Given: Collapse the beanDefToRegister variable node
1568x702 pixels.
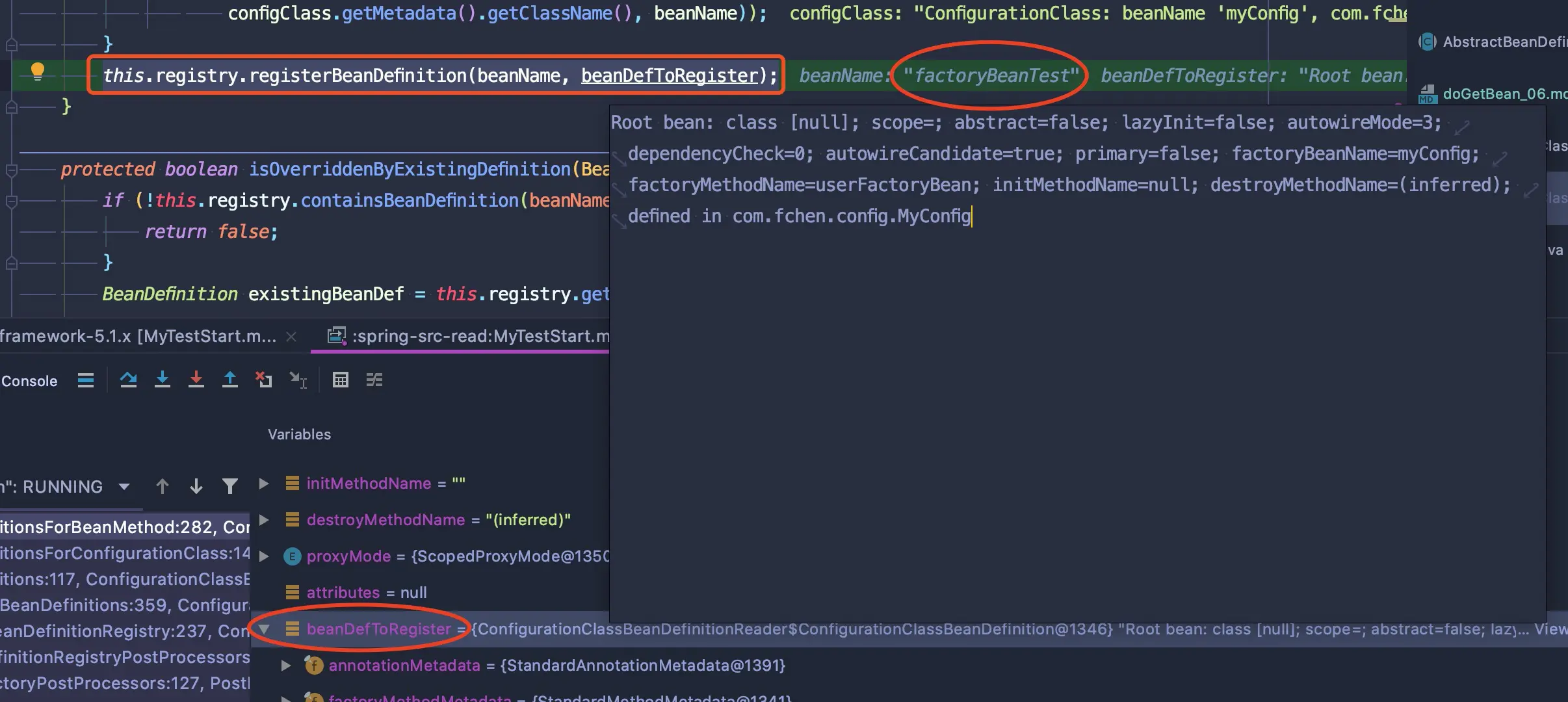Looking at the screenshot, I should tap(264, 629).
